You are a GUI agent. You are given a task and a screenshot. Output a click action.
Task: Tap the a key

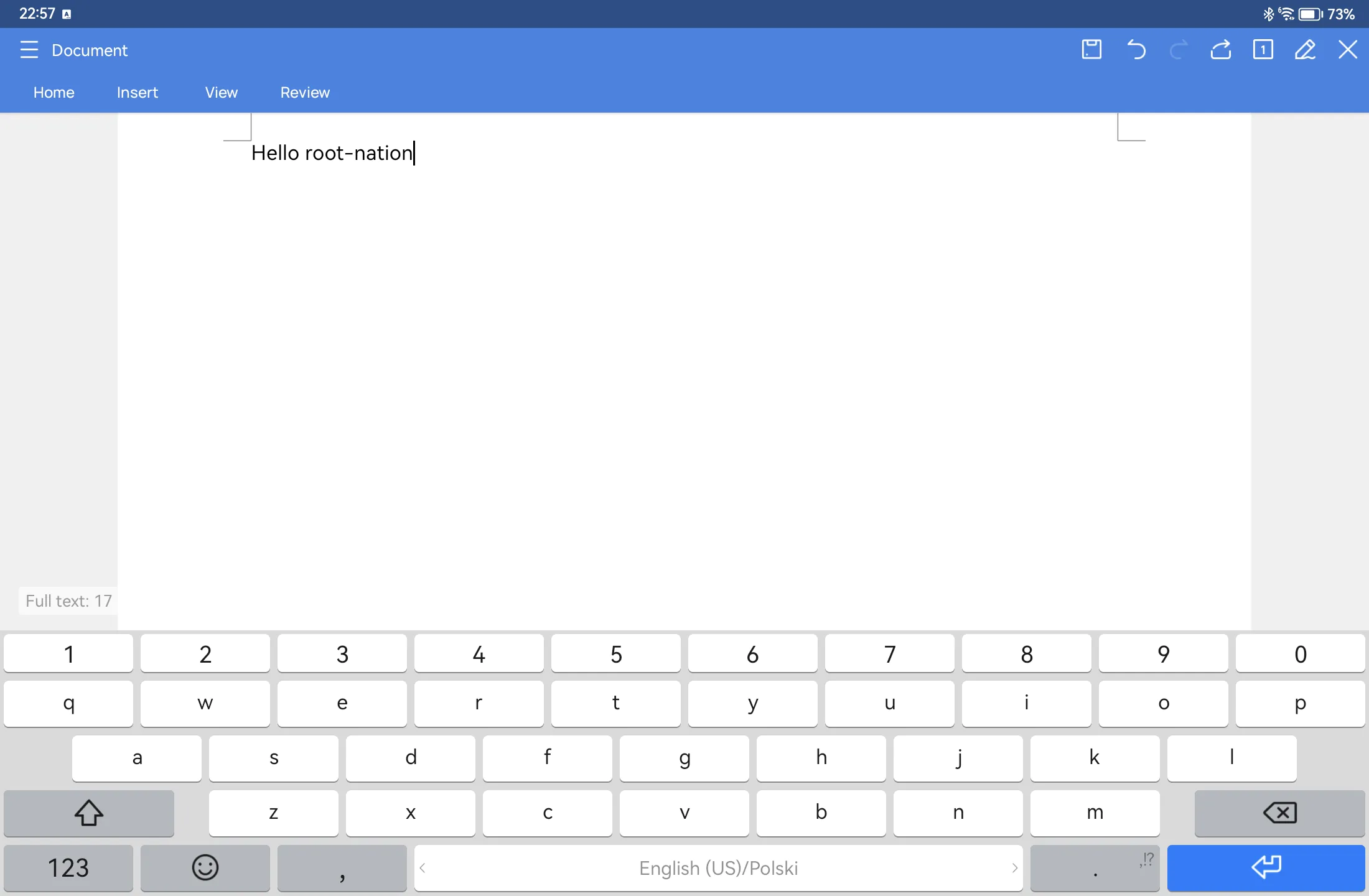(x=137, y=758)
